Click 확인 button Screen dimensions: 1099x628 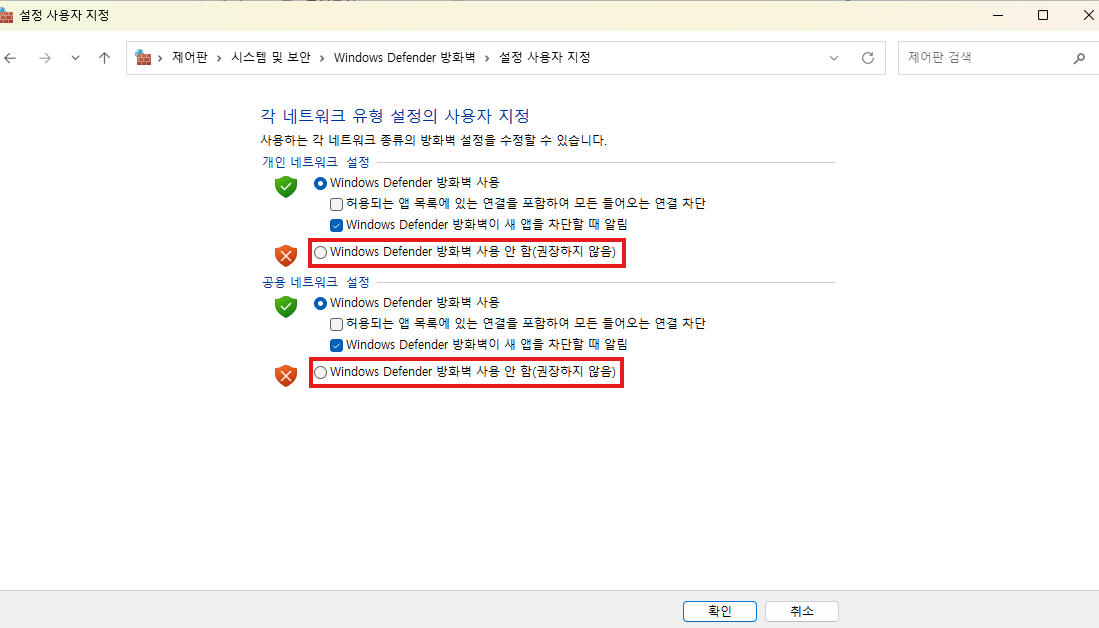720,611
